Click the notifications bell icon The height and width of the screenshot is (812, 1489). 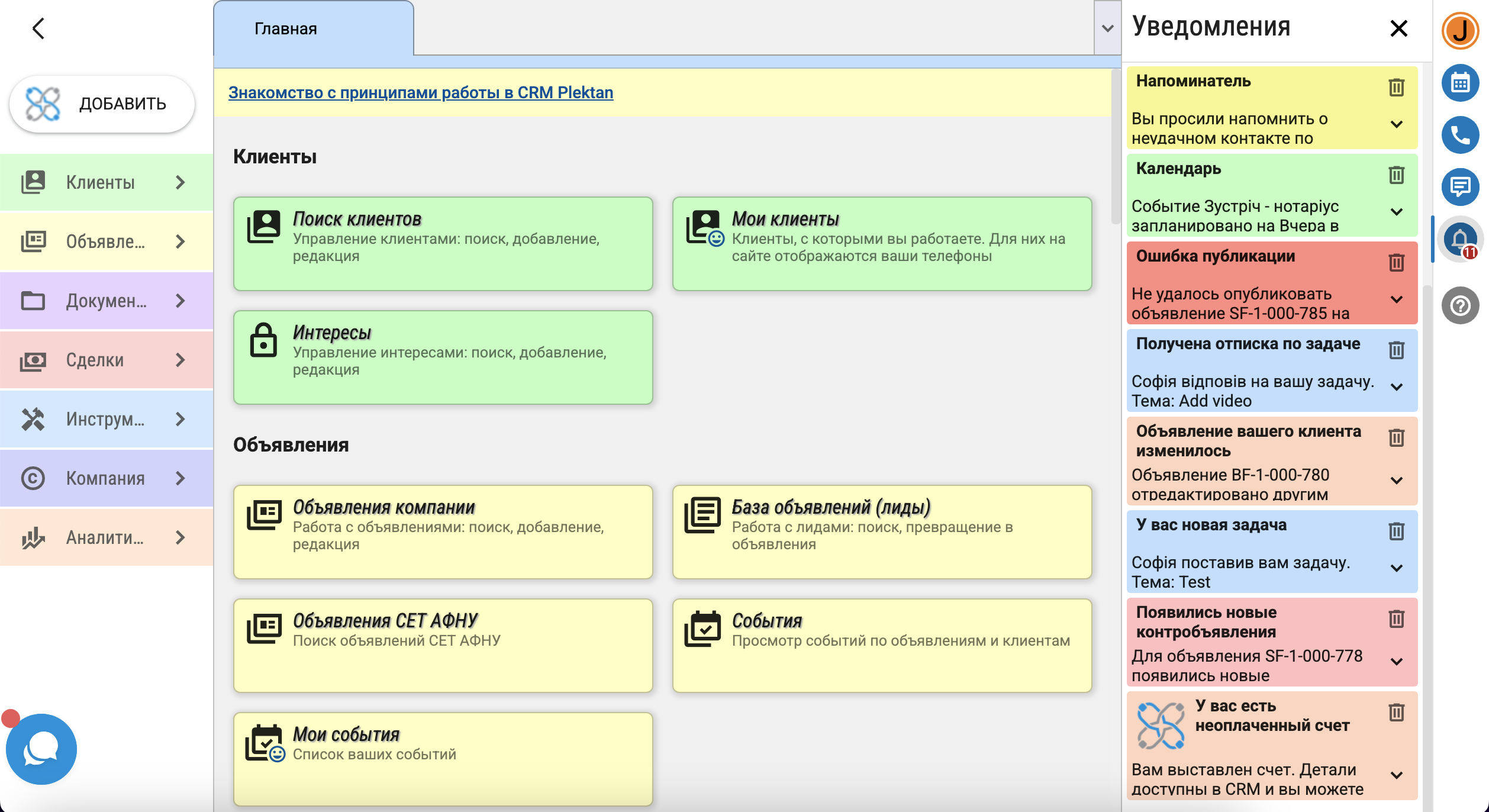point(1460,239)
